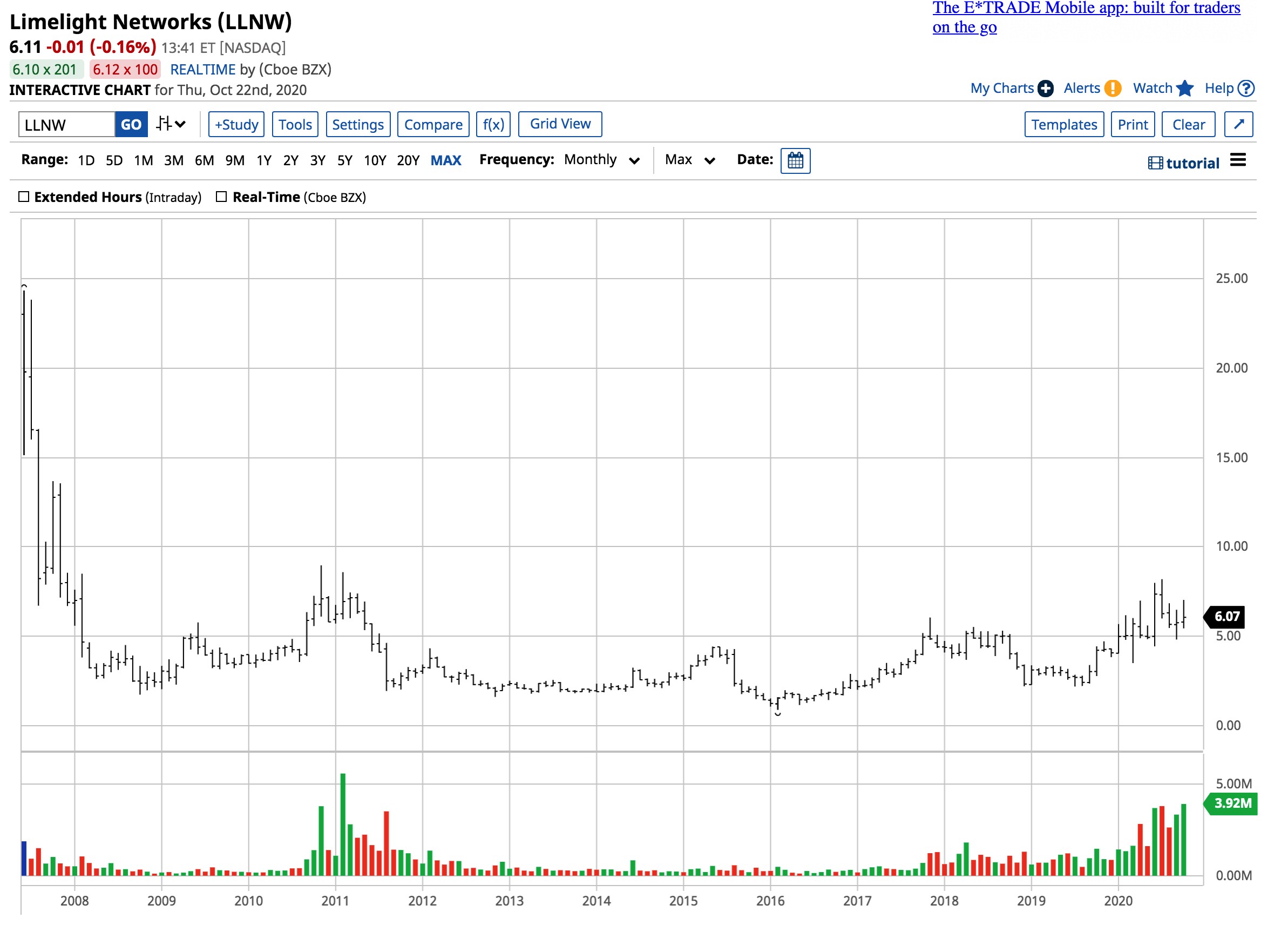Open the Frequency Monthly dropdown
This screenshot has width=1288, height=932.
[602, 160]
